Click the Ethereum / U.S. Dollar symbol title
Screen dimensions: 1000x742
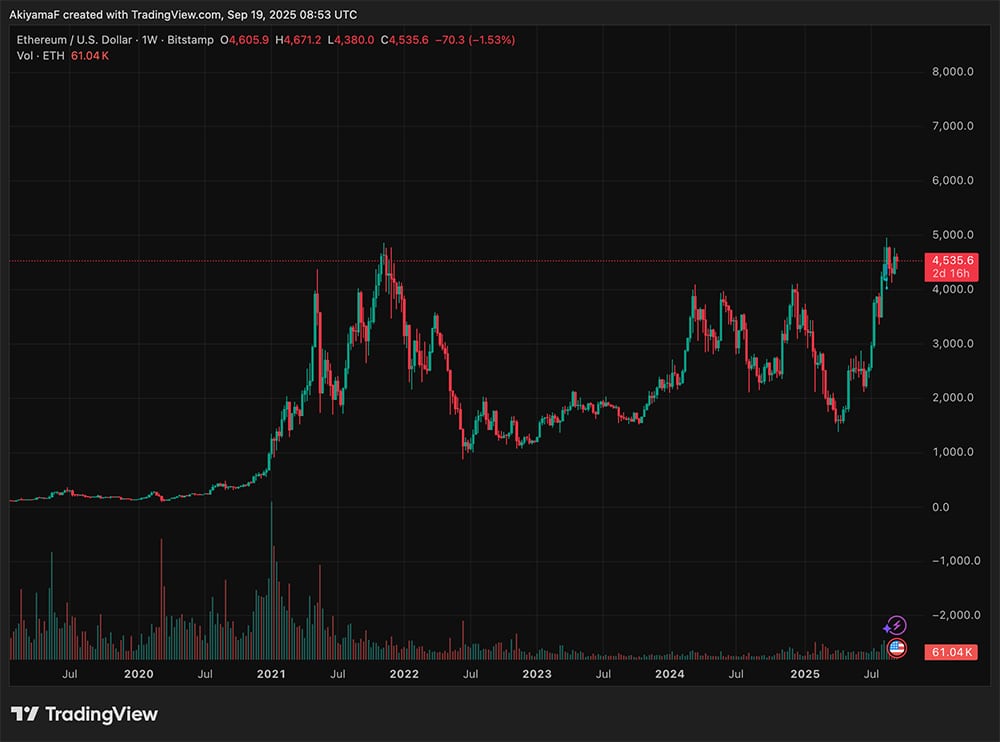[x=76, y=40]
